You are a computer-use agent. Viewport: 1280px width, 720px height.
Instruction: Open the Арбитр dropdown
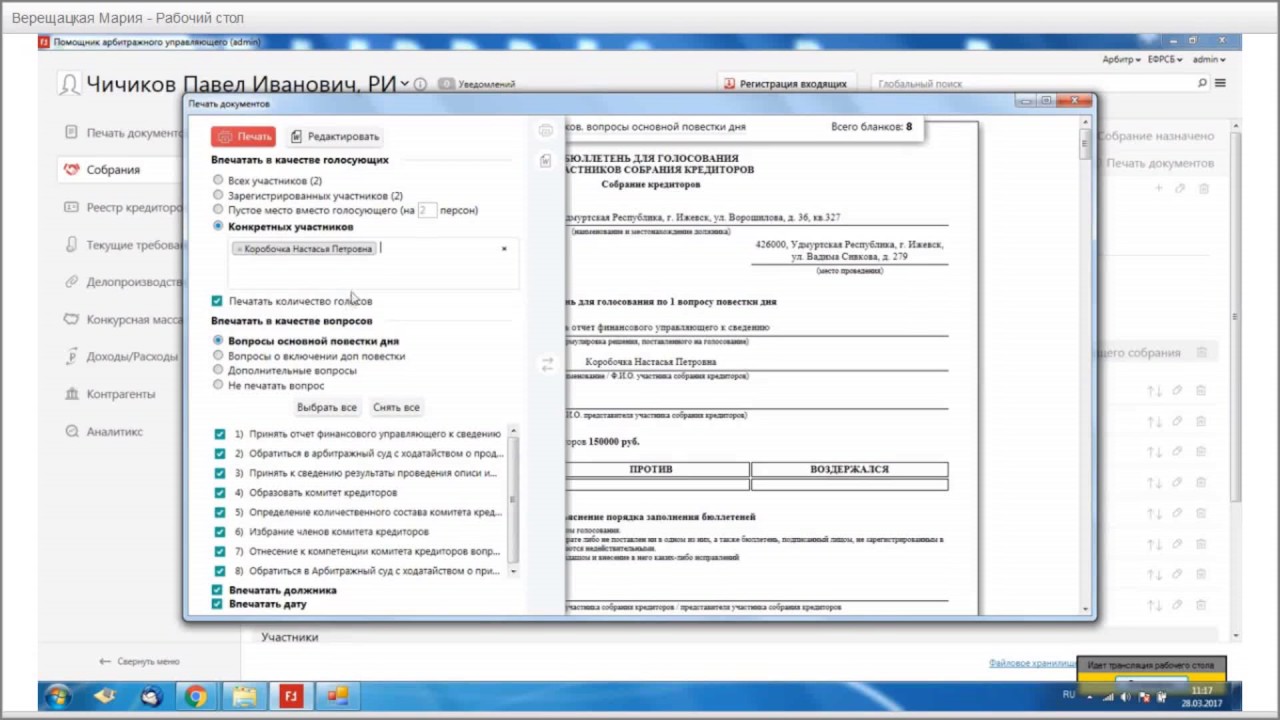click(1121, 60)
